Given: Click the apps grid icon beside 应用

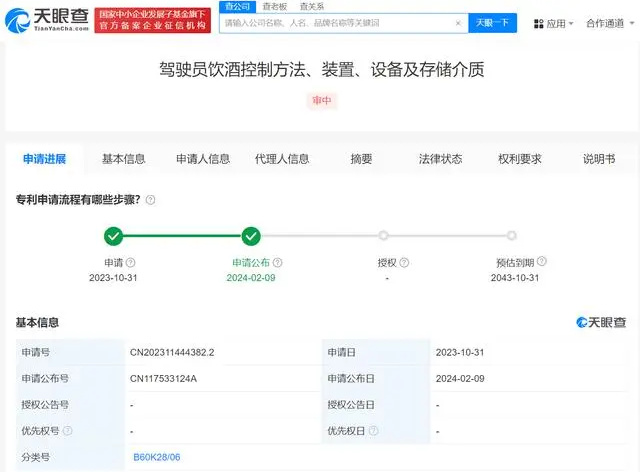Looking at the screenshot, I should click(538, 24).
